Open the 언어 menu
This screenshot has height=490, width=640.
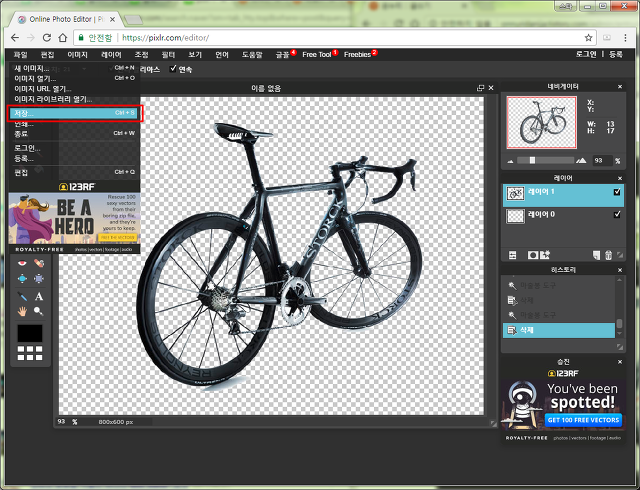222,54
